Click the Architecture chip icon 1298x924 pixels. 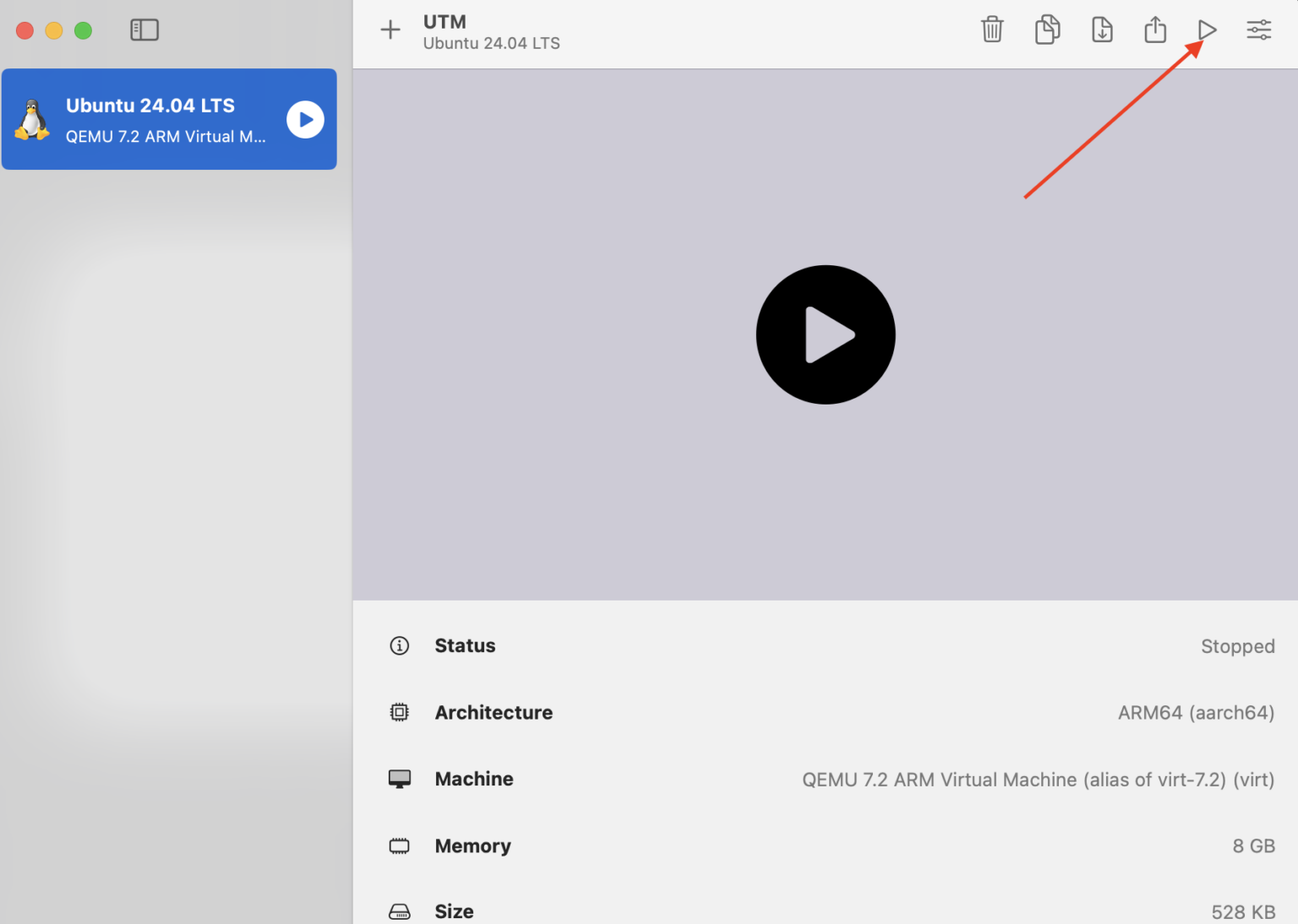(x=399, y=712)
